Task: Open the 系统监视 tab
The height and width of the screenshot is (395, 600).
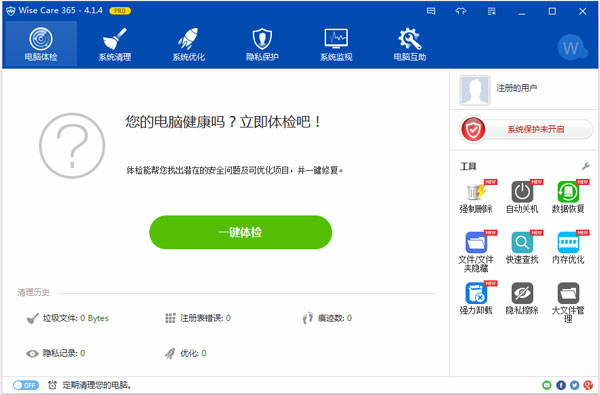Action: point(336,44)
